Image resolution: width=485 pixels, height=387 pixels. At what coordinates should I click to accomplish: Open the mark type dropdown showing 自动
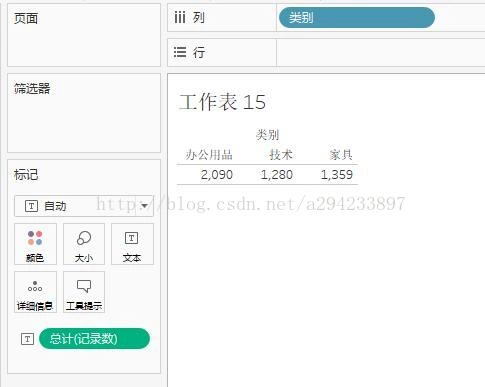pos(84,206)
